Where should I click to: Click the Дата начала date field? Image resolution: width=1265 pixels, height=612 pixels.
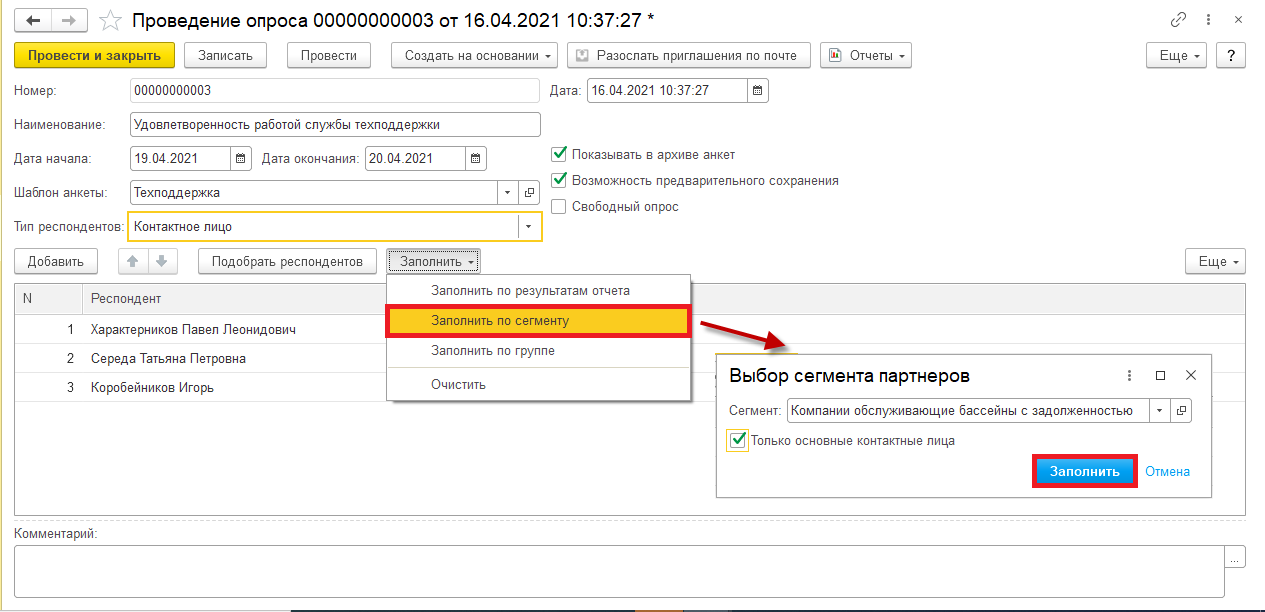coord(180,158)
